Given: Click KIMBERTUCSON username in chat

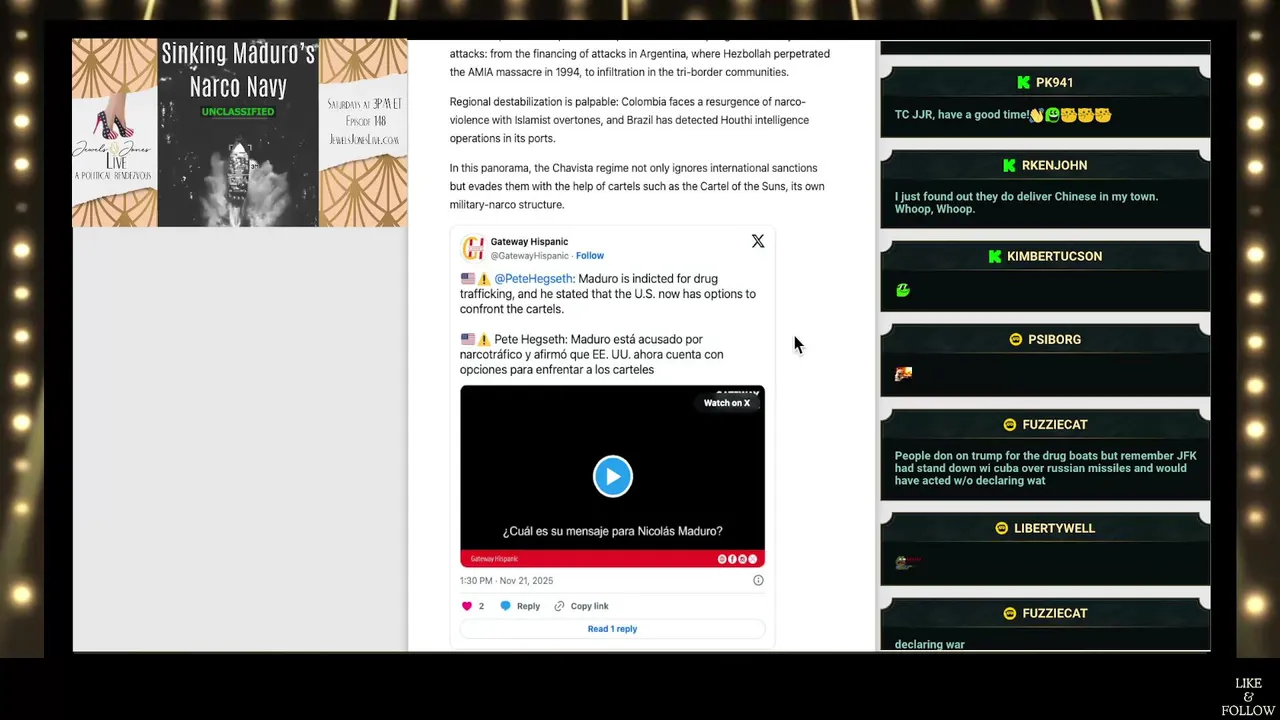Looking at the screenshot, I should pos(1054,257).
